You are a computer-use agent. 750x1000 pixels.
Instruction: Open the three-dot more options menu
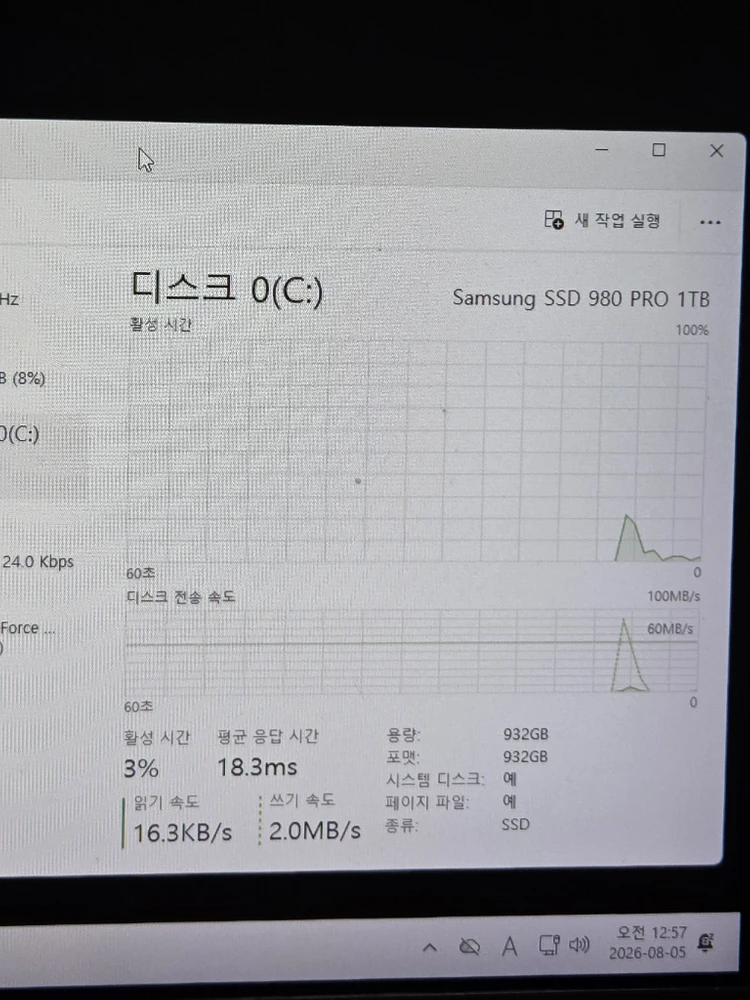pyautogui.click(x=710, y=222)
